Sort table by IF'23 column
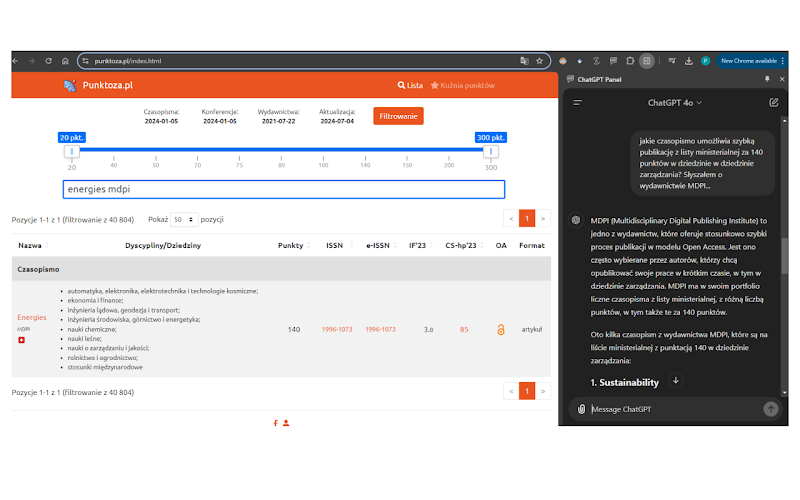Viewport: 800px width, 500px height. [420, 246]
